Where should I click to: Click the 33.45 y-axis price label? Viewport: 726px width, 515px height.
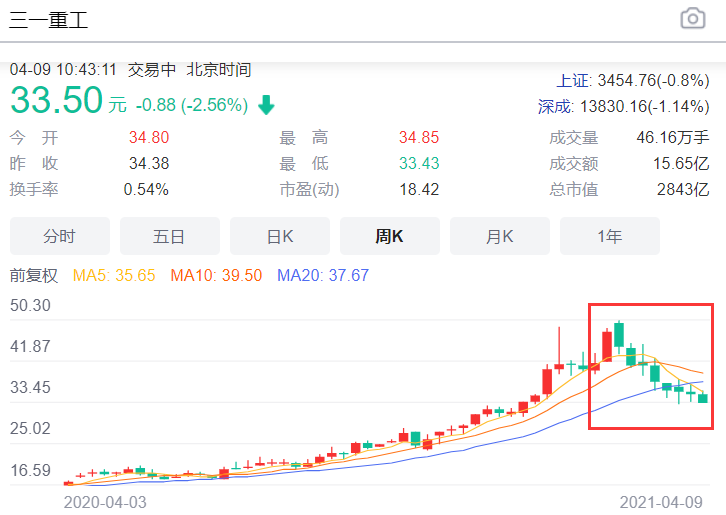[30, 387]
